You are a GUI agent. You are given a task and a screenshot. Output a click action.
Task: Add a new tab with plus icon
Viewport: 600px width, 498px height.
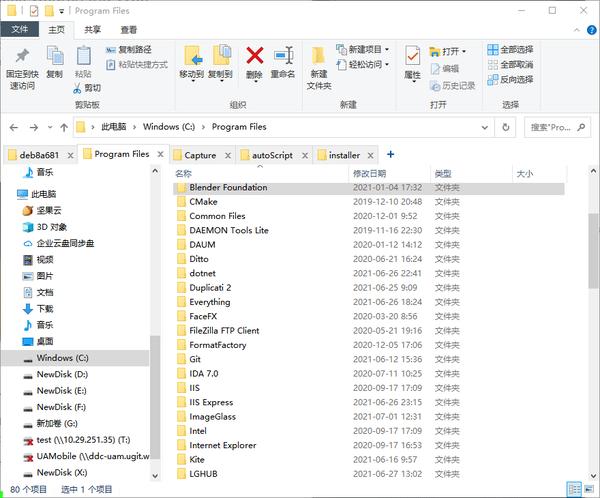tap(390, 154)
